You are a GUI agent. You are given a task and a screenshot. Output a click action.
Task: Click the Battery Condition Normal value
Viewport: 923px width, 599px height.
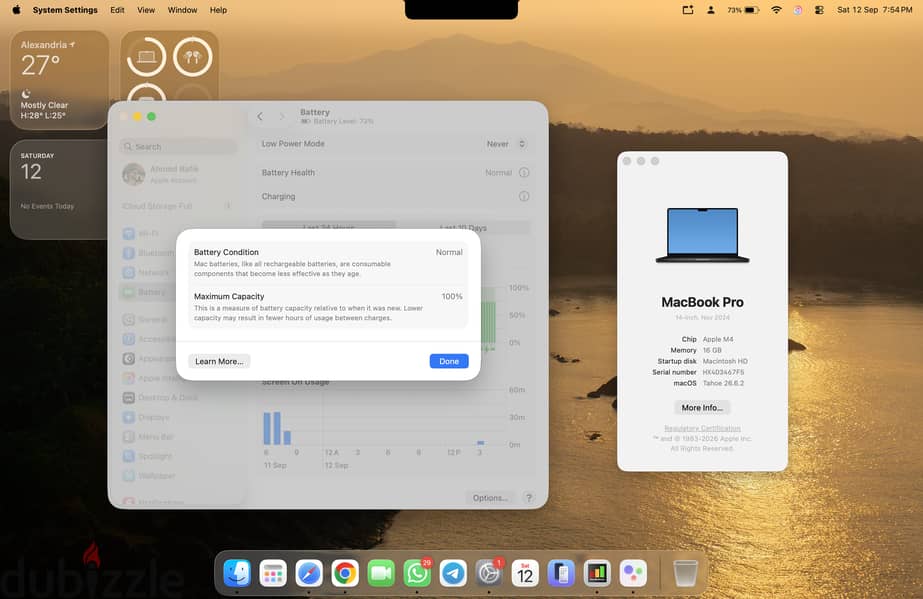[449, 252]
